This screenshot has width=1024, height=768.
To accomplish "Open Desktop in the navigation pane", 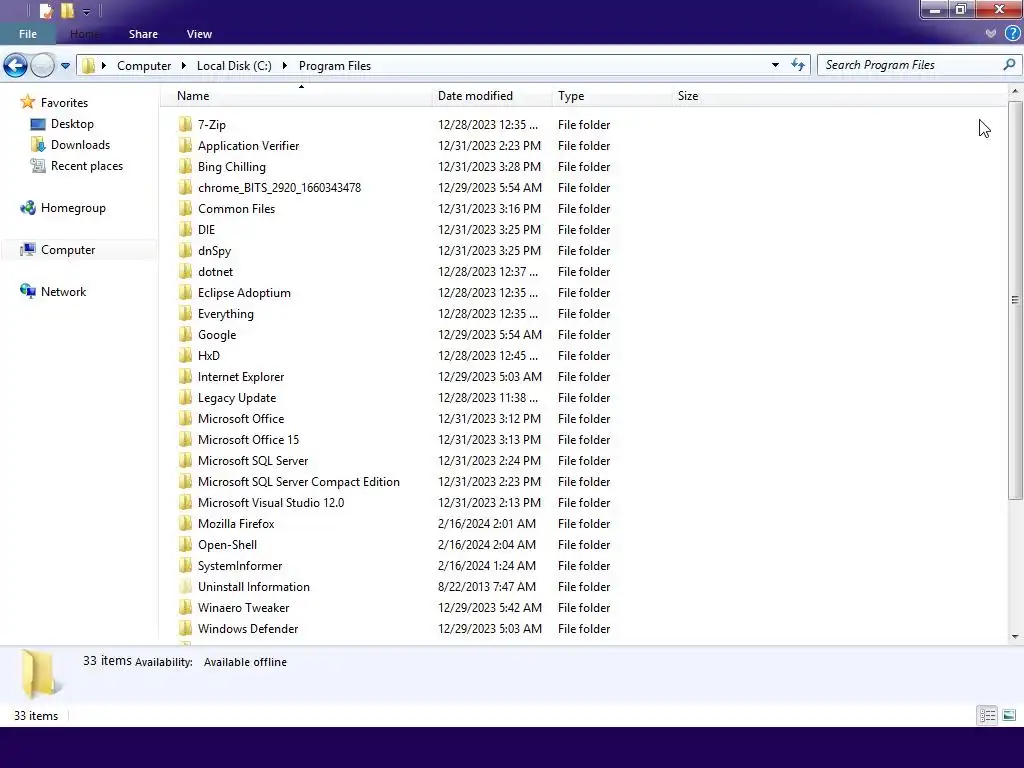I will pyautogui.click(x=72, y=123).
